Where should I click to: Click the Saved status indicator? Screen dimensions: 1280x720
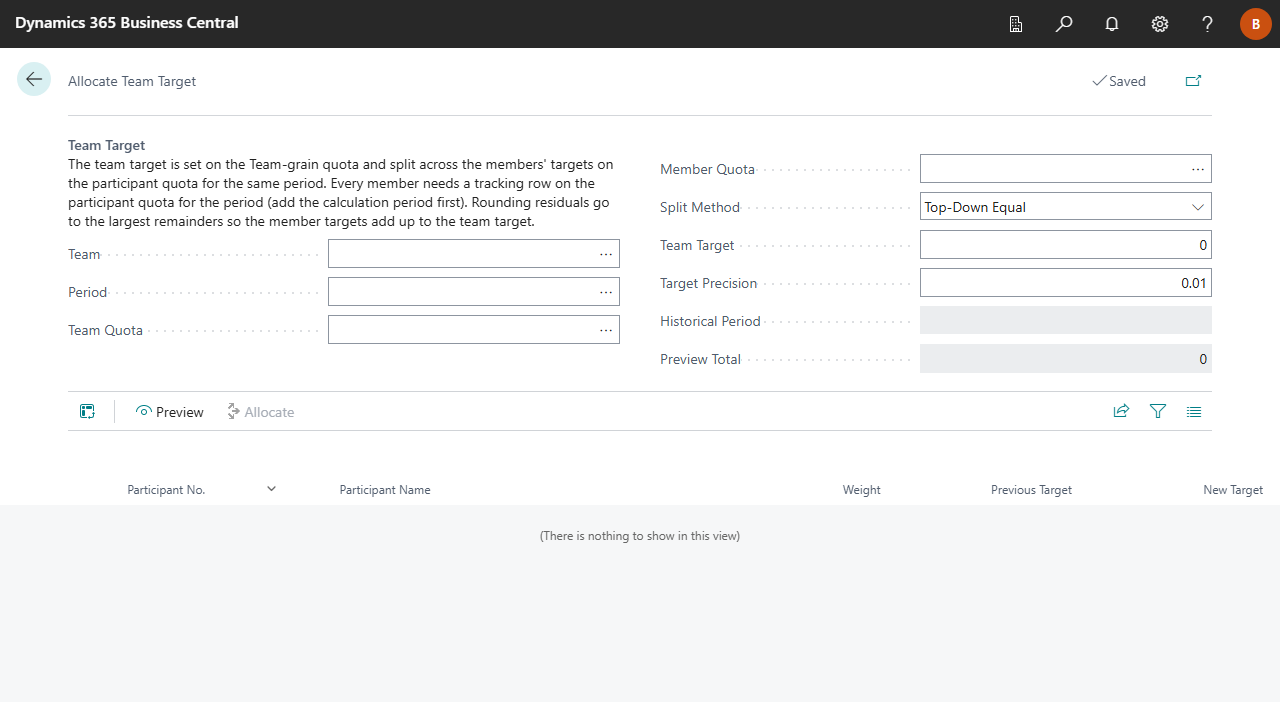[1119, 81]
